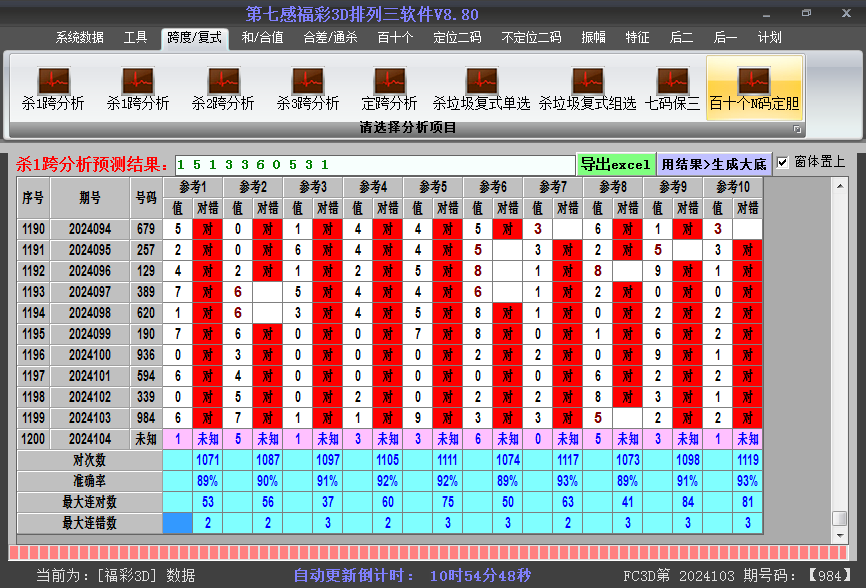Click the 参考1 column header
Screen dimensions: 866x588
point(193,187)
